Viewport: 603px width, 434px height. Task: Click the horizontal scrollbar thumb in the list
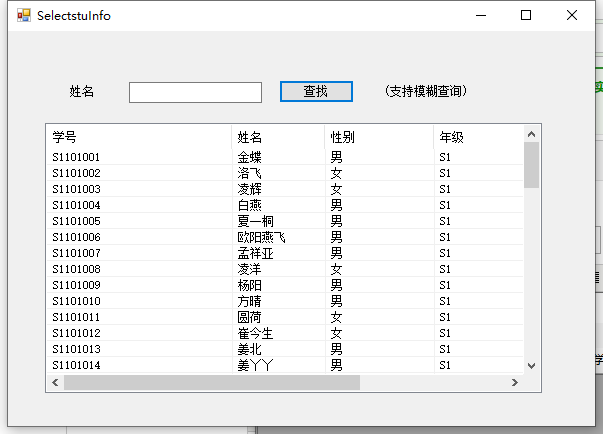pos(212,382)
